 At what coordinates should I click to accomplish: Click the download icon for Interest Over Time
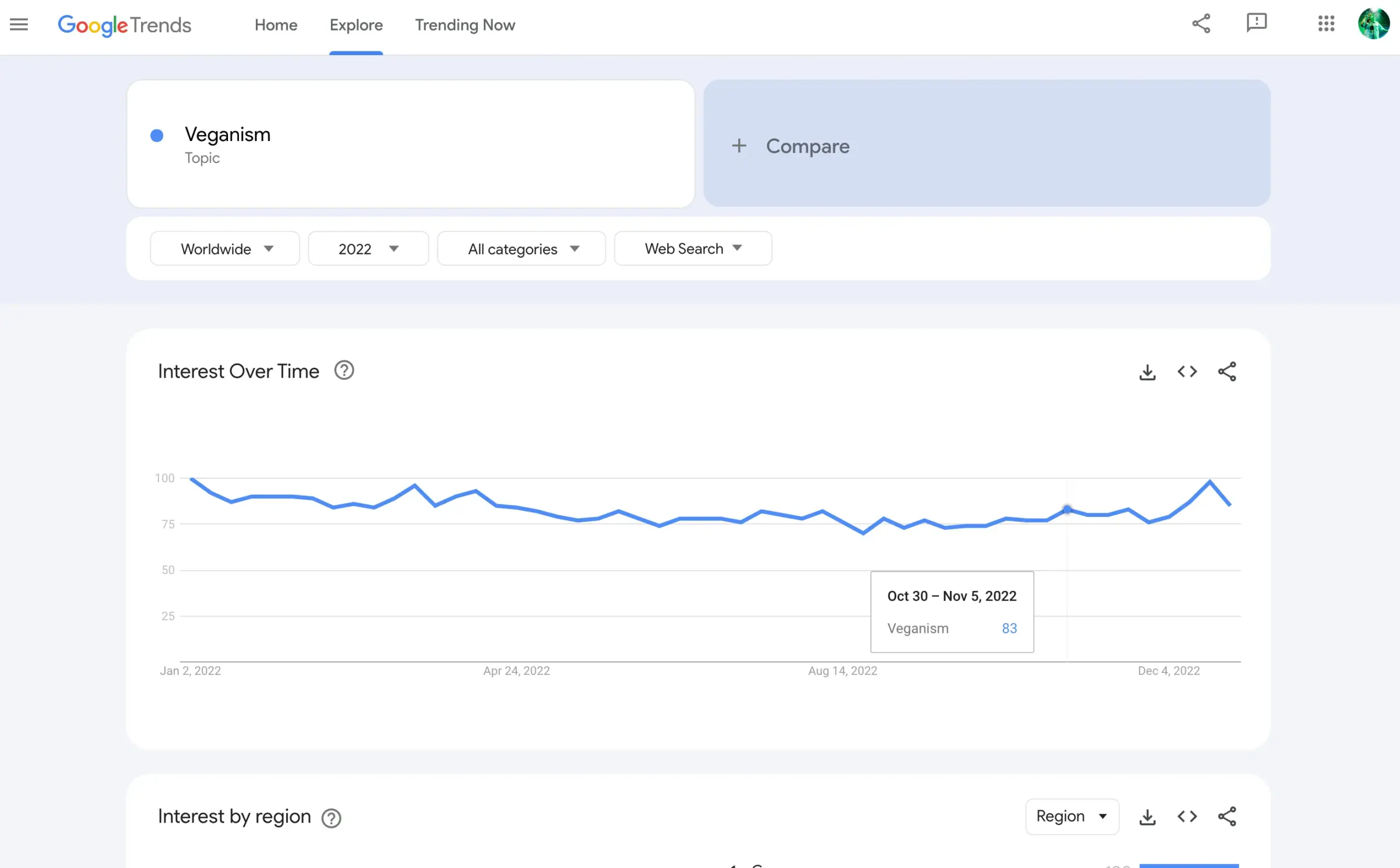[1148, 371]
